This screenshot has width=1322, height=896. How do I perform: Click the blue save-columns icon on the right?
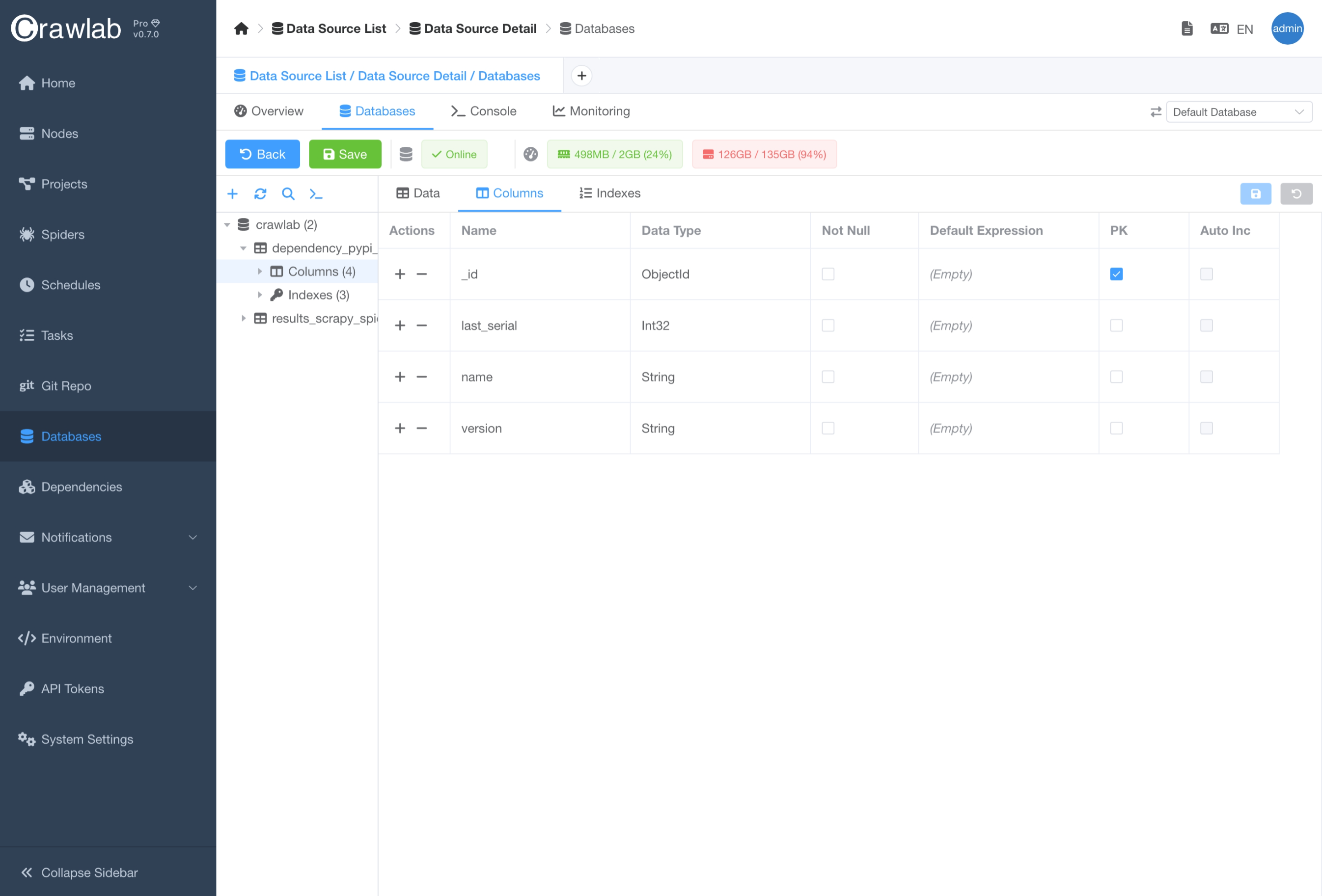pyautogui.click(x=1256, y=193)
